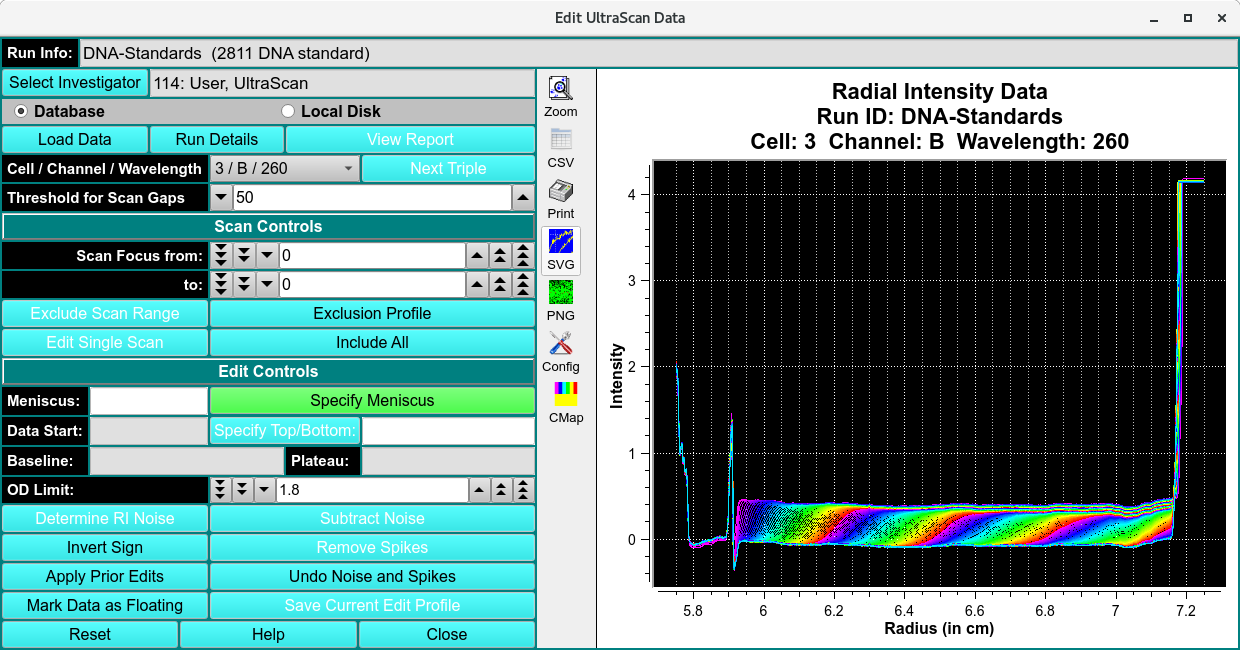The width and height of the screenshot is (1240, 650).
Task: Click the Zoom magnifier icon
Action: tap(561, 89)
